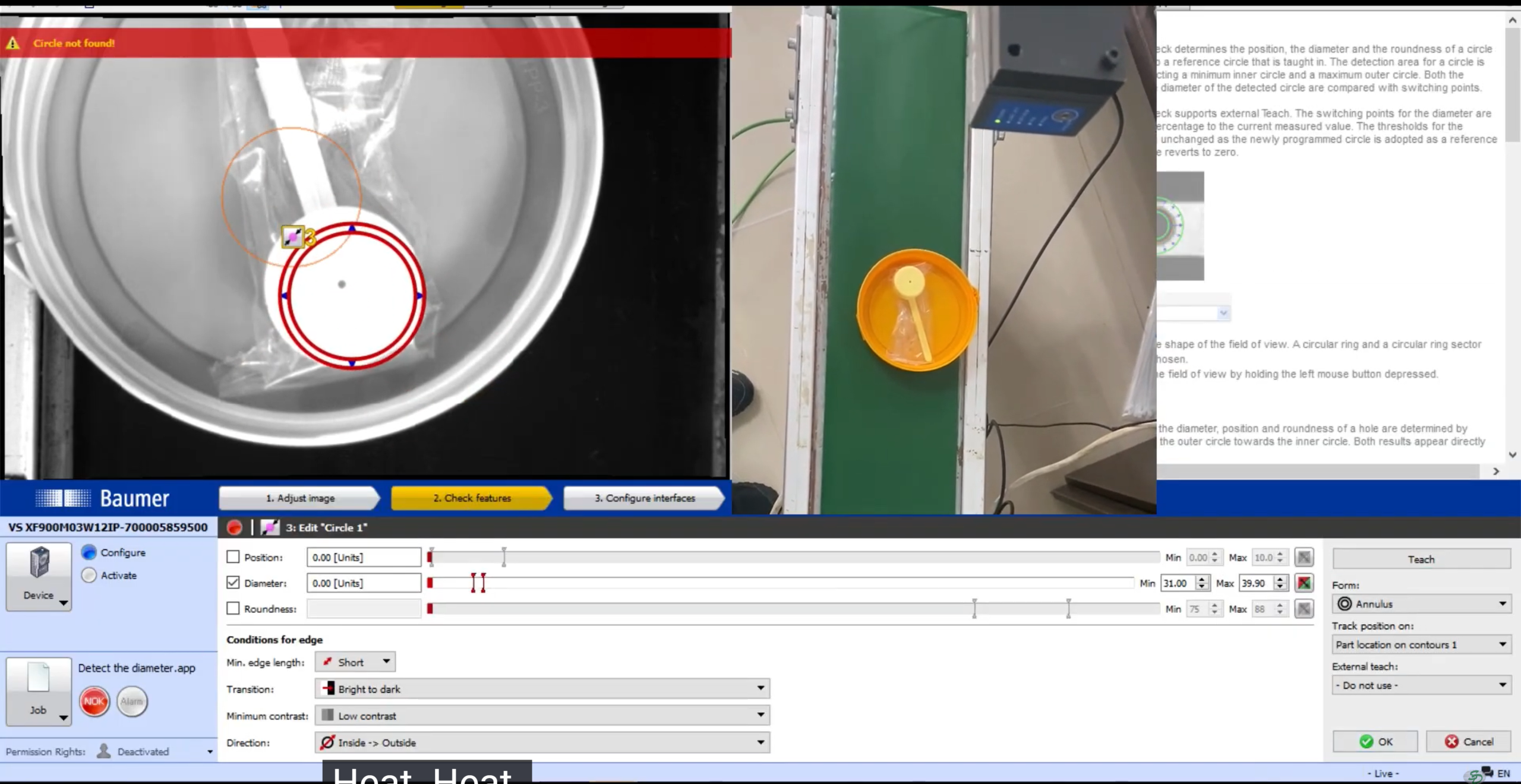
Task: Toggle Roundness teach limits icon
Action: (x=1304, y=609)
